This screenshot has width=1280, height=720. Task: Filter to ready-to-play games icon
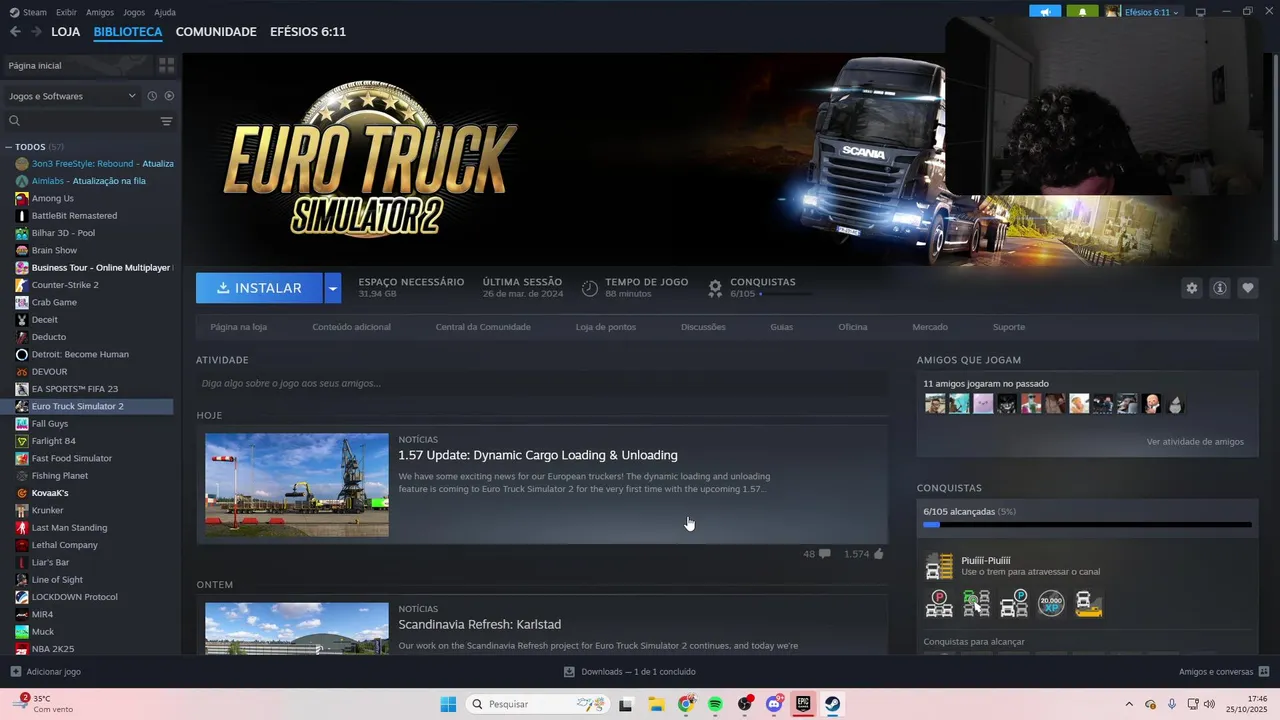[x=169, y=96]
